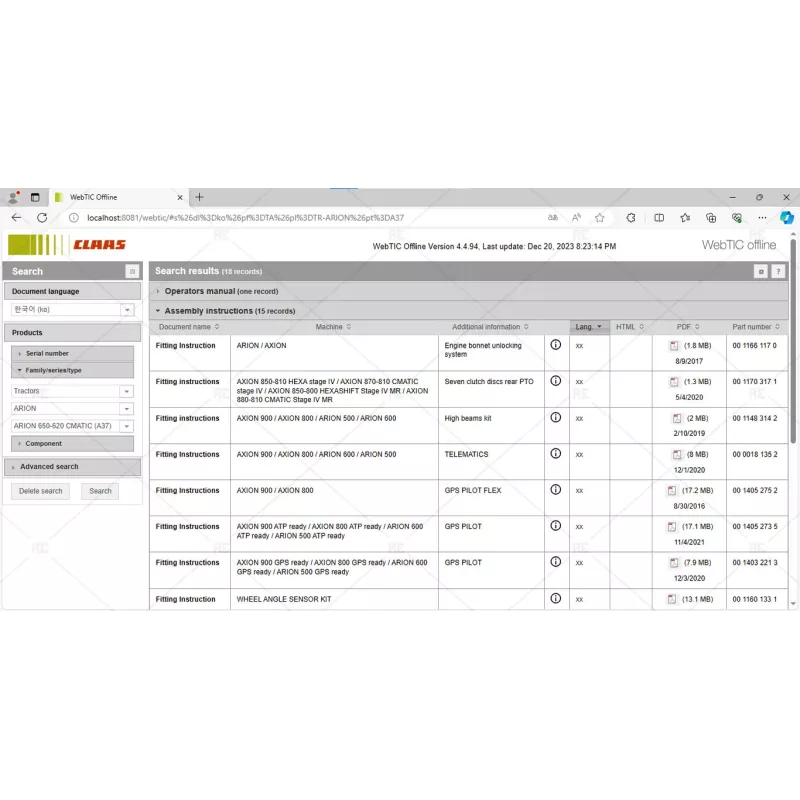Click the help icon in Search results header

[778, 271]
